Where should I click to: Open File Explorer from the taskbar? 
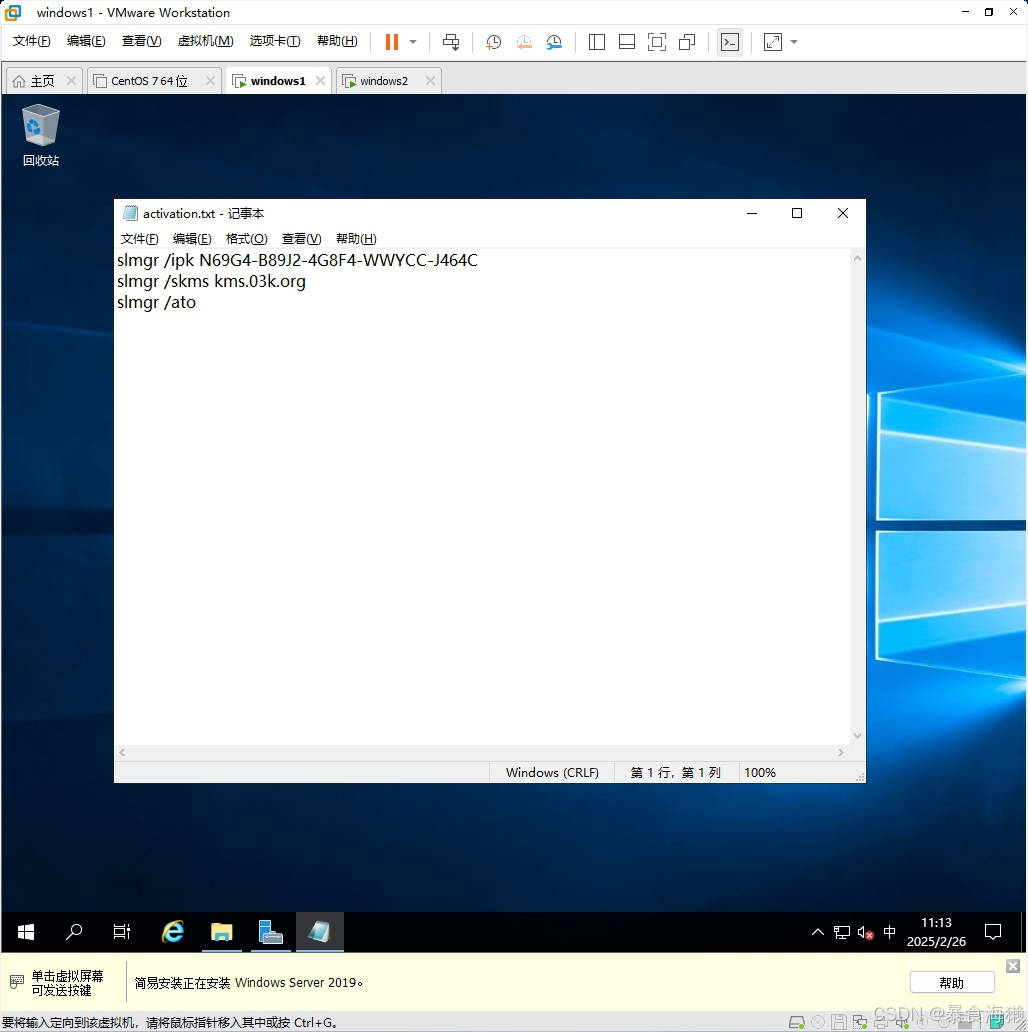coord(222,932)
